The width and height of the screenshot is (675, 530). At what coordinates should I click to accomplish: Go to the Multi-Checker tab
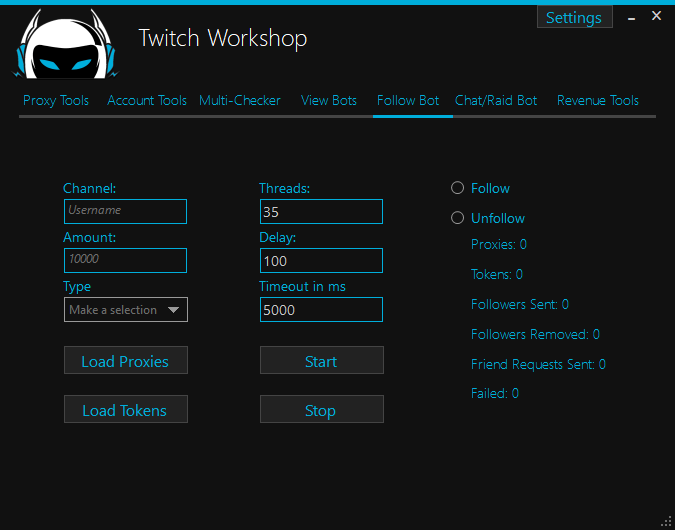click(240, 100)
